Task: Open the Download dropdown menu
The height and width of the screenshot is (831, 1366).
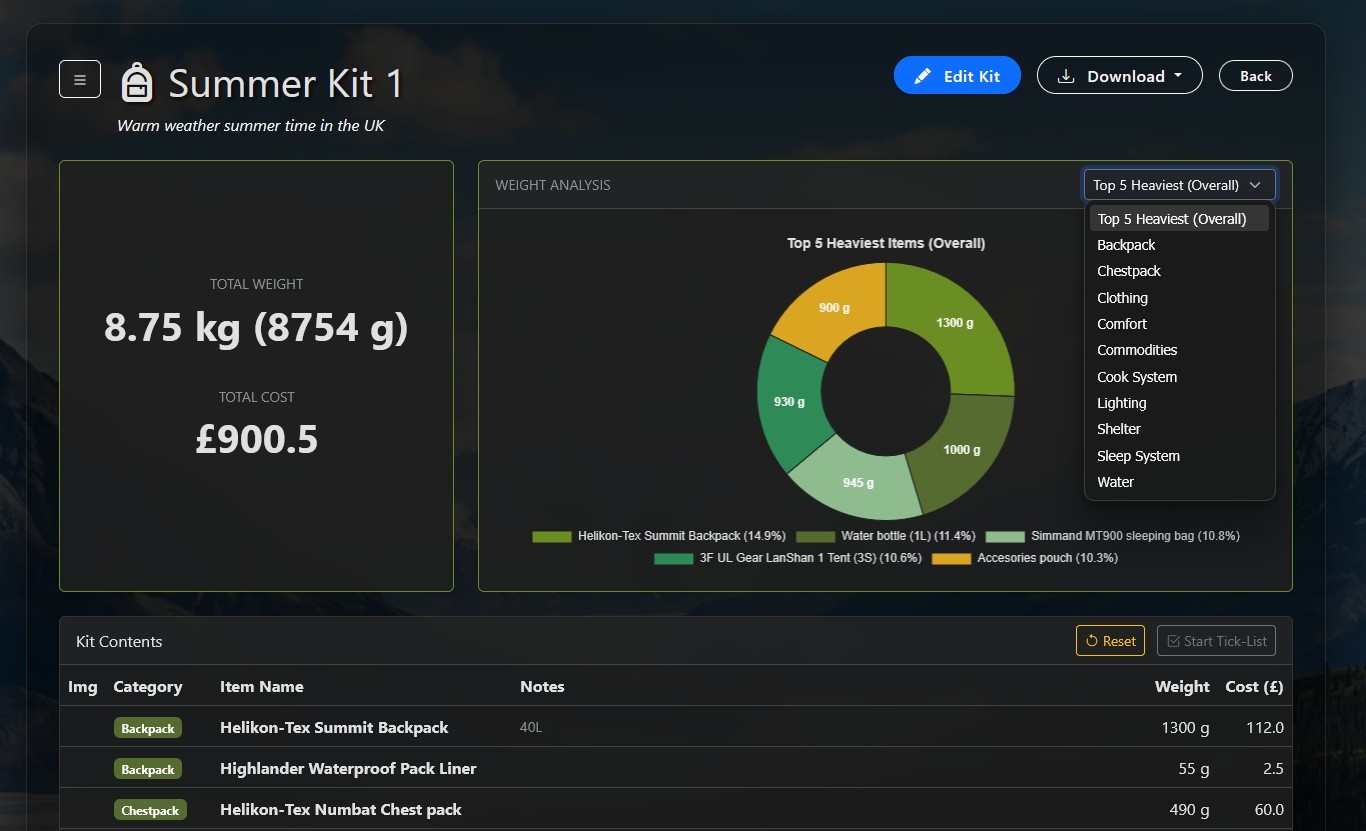Action: 1119,76
